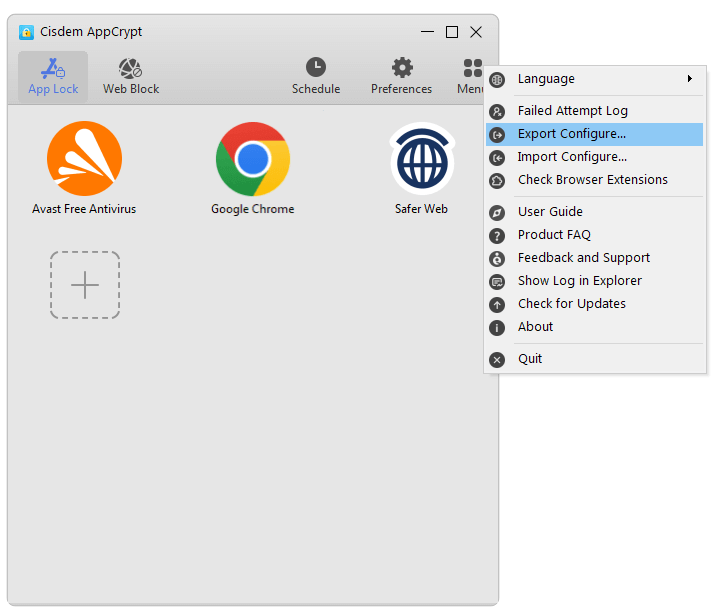Click the Export Configure arrow icon
The width and height of the screenshot is (718, 610).
[x=497, y=135]
